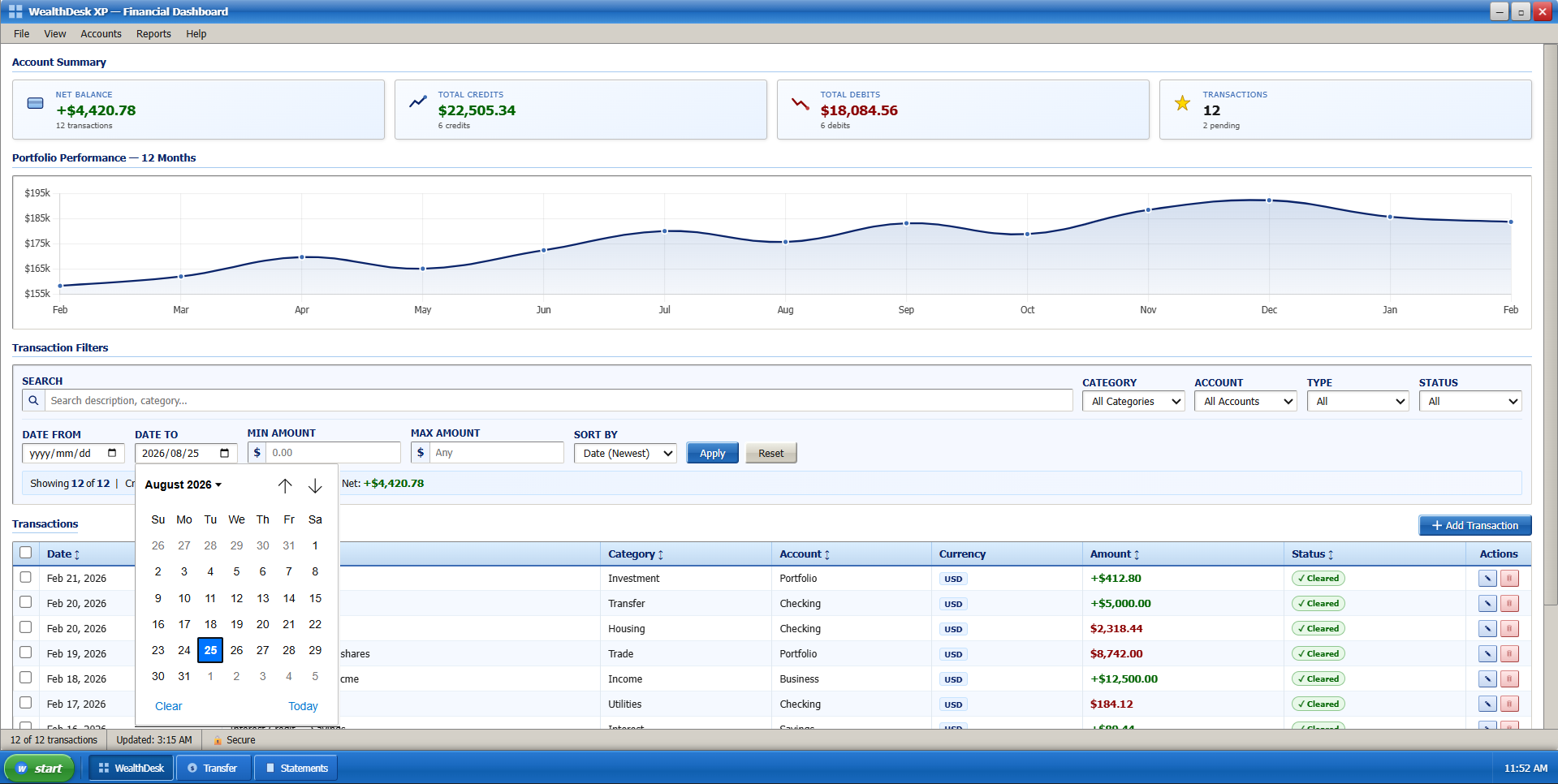Click the star icon on the Transactions summary card

pyautogui.click(x=1182, y=103)
